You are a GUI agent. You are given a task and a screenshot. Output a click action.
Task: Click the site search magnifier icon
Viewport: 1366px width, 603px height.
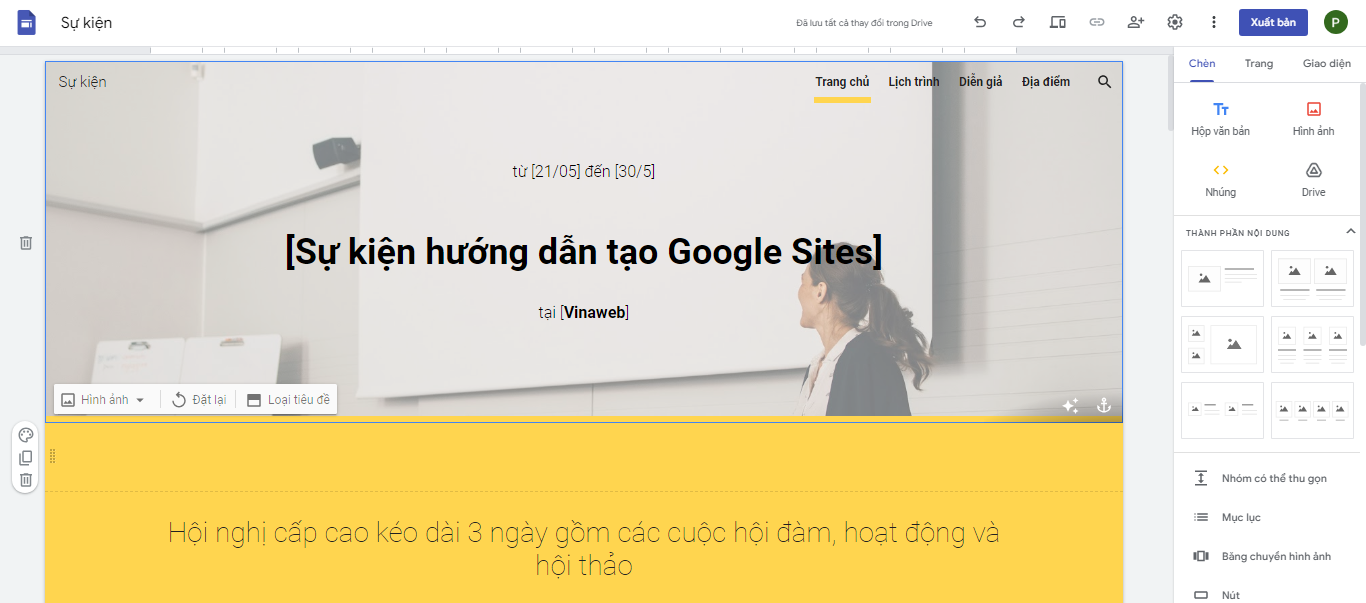pos(1105,82)
